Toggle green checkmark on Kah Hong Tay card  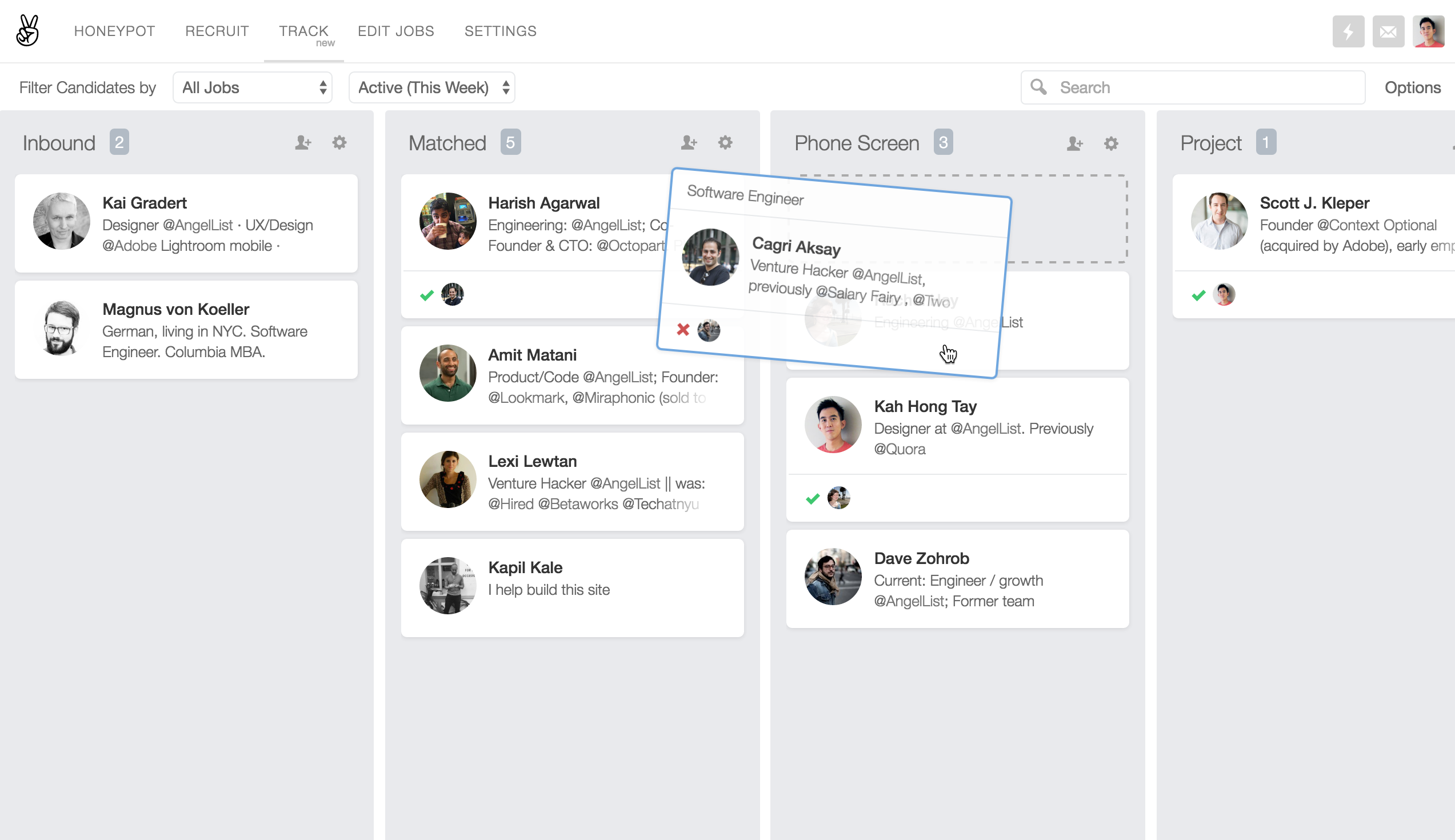point(813,498)
